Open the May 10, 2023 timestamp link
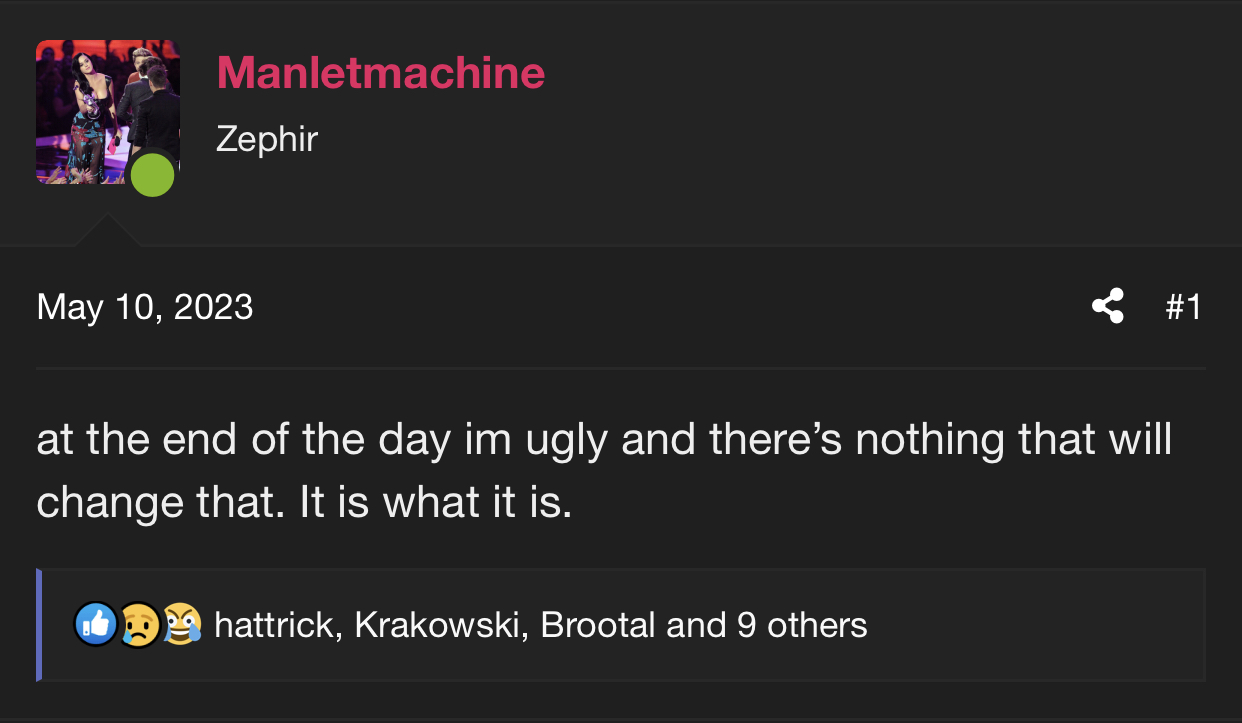1242x723 pixels. click(x=145, y=306)
